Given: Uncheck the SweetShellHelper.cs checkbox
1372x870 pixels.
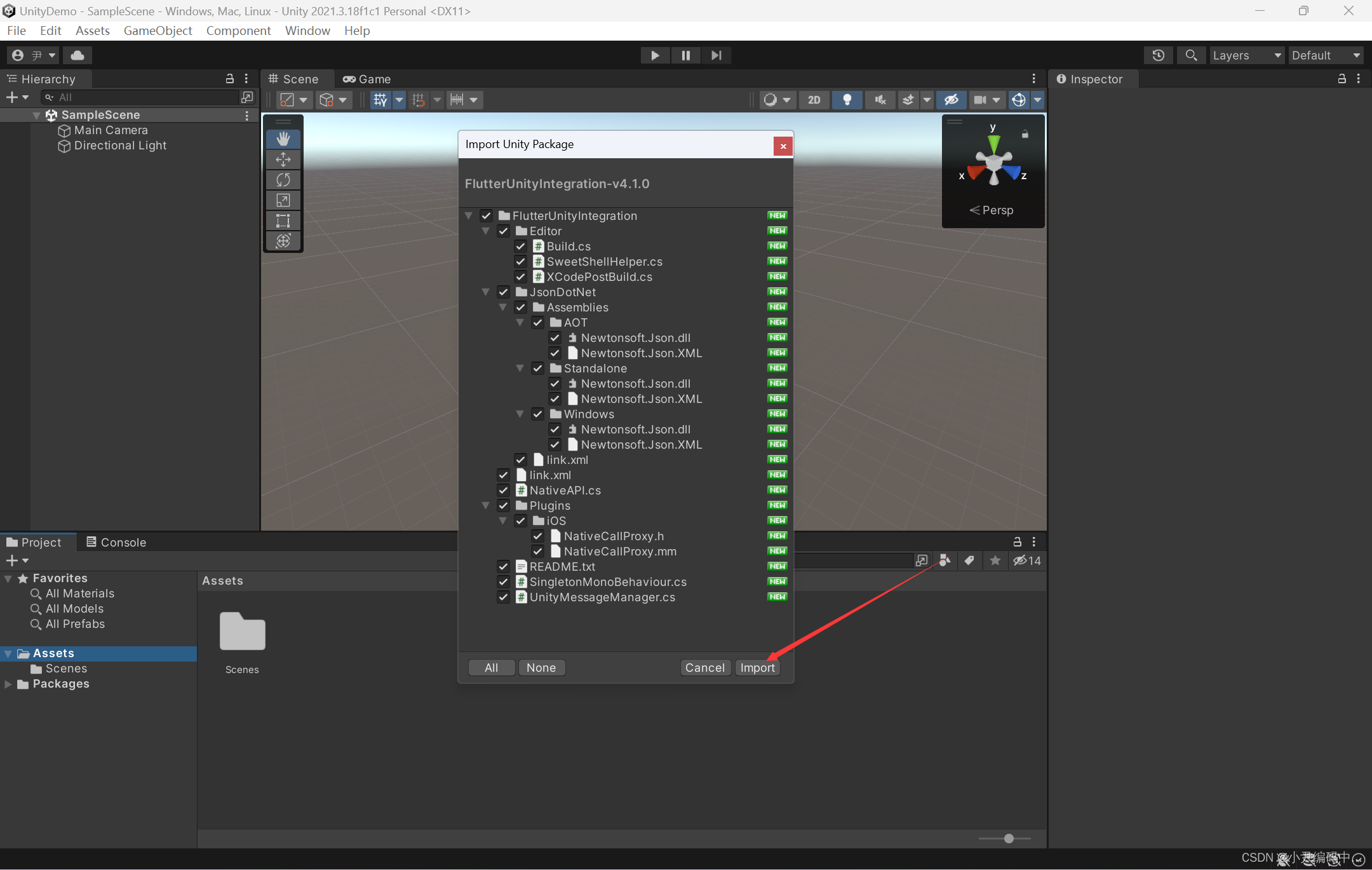Looking at the screenshot, I should tap(521, 262).
